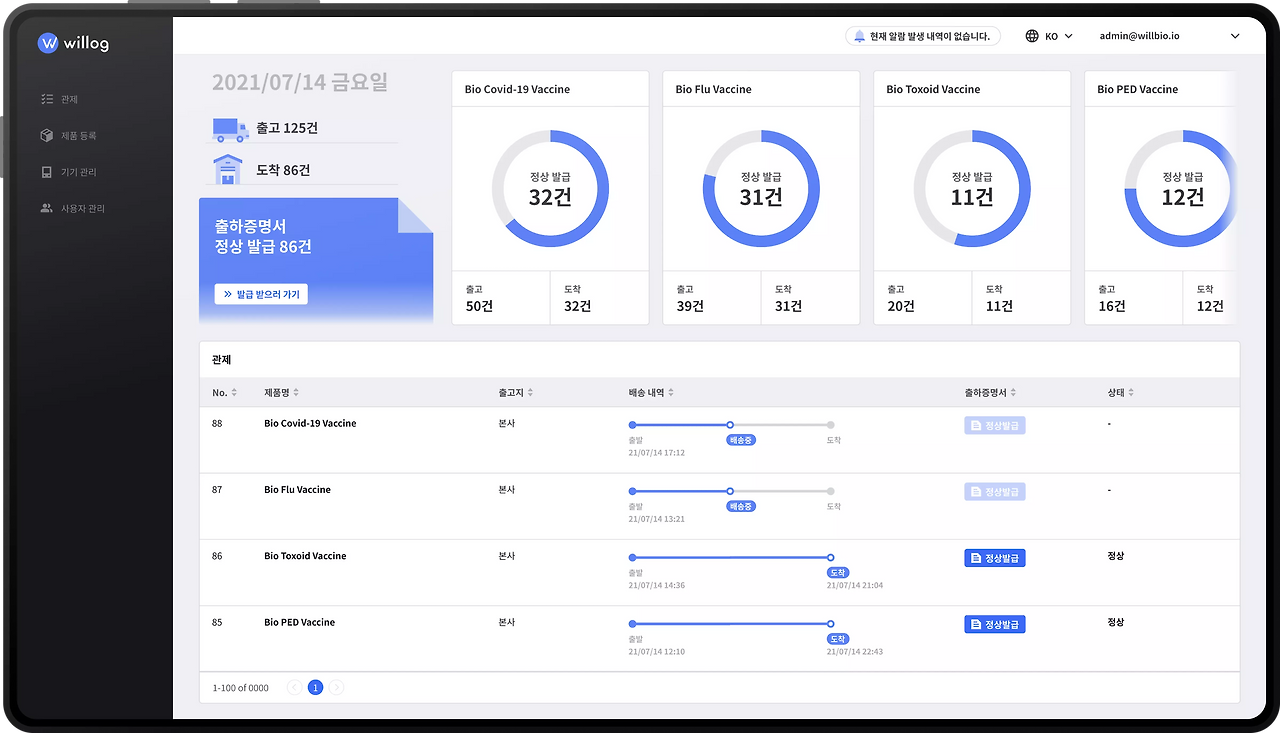Click the globe language icon
This screenshot has height=733, width=1280.
[1032, 36]
